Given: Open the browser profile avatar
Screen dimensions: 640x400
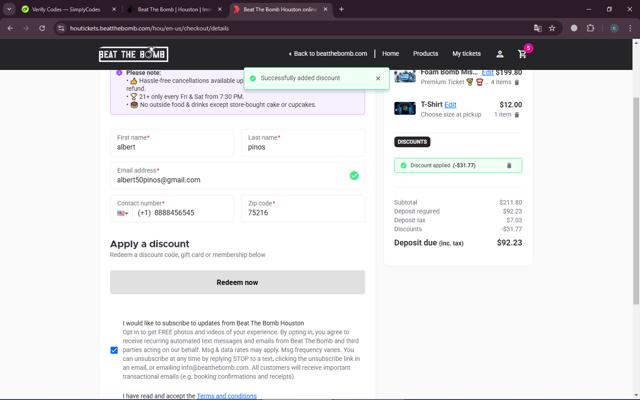Looking at the screenshot, I should point(614,28).
